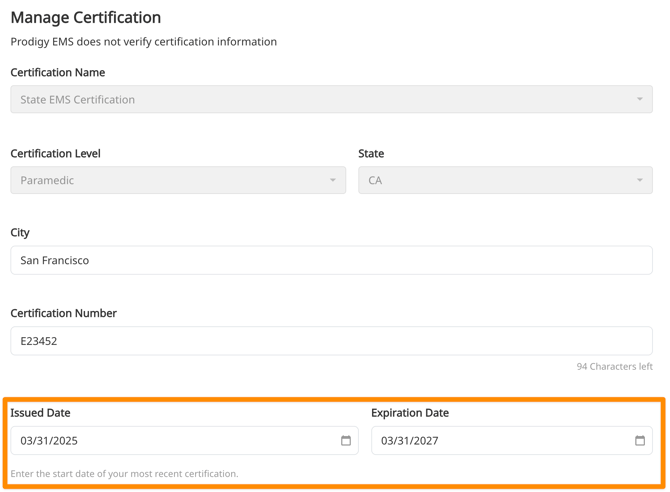The image size is (670, 492).
Task: Click the 'Certification Number' field label
Action: [63, 313]
